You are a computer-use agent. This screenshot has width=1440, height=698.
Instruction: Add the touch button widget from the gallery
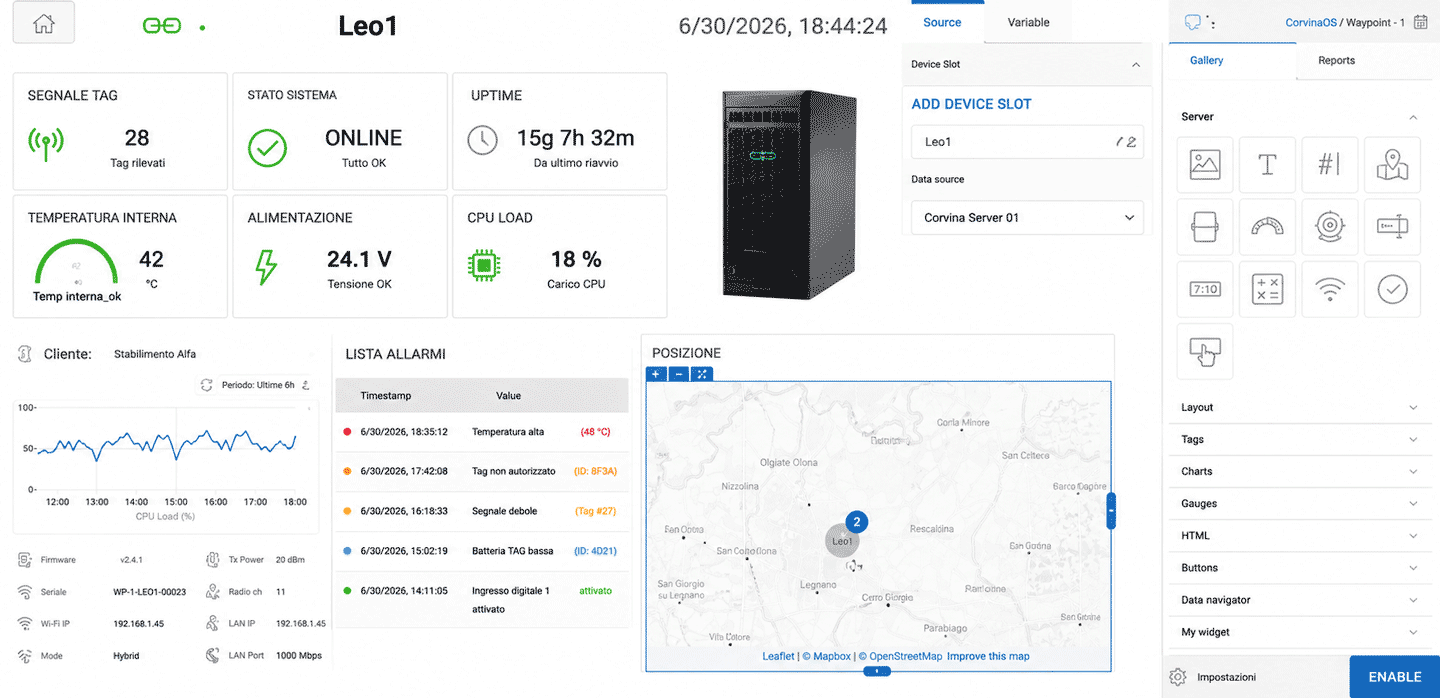[x=1204, y=351]
